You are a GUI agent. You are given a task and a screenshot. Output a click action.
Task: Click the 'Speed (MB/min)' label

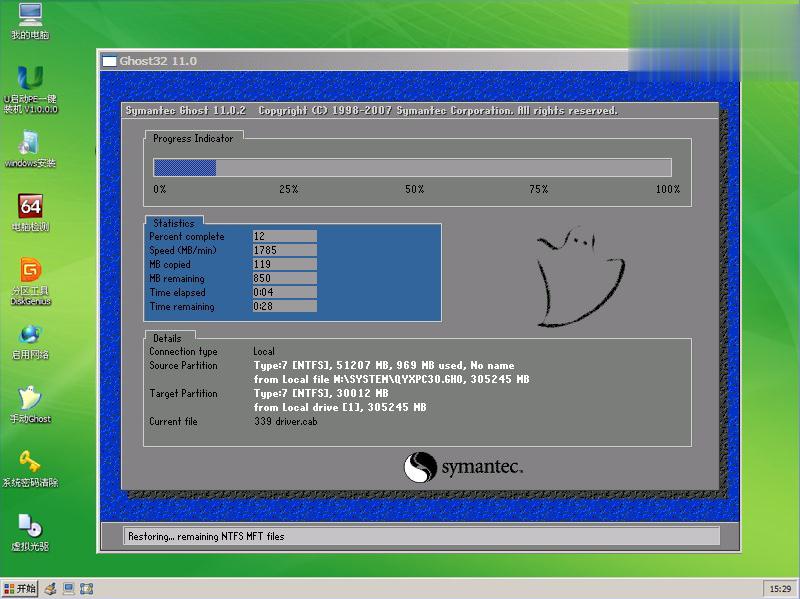[x=183, y=250]
